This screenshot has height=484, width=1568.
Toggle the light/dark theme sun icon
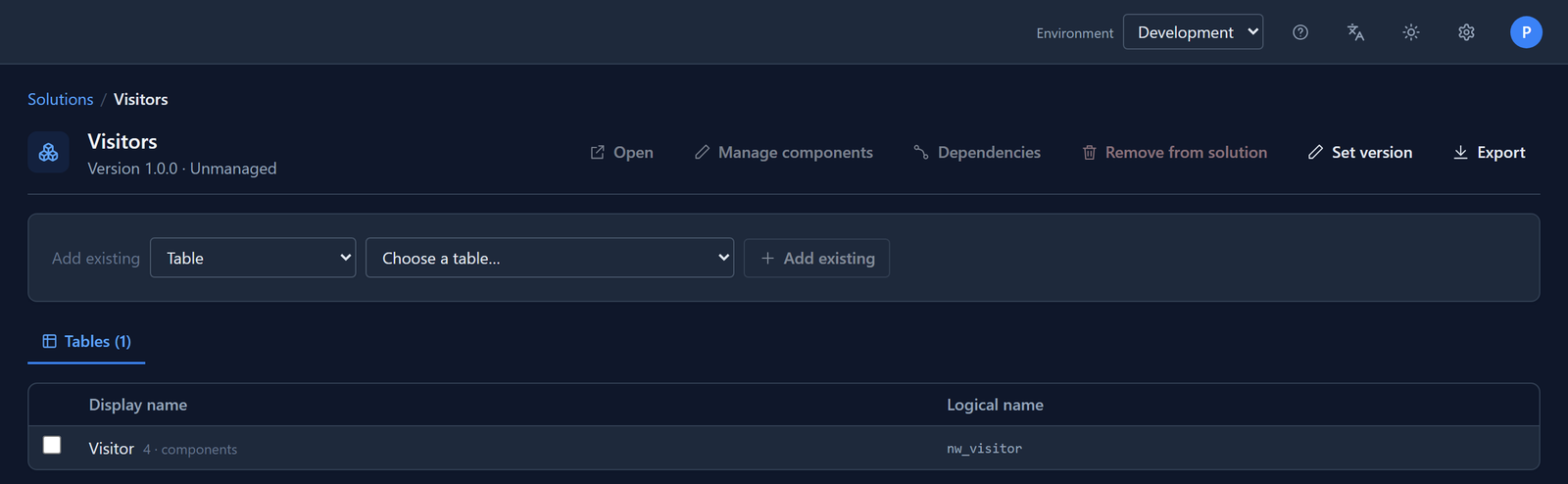(1411, 32)
